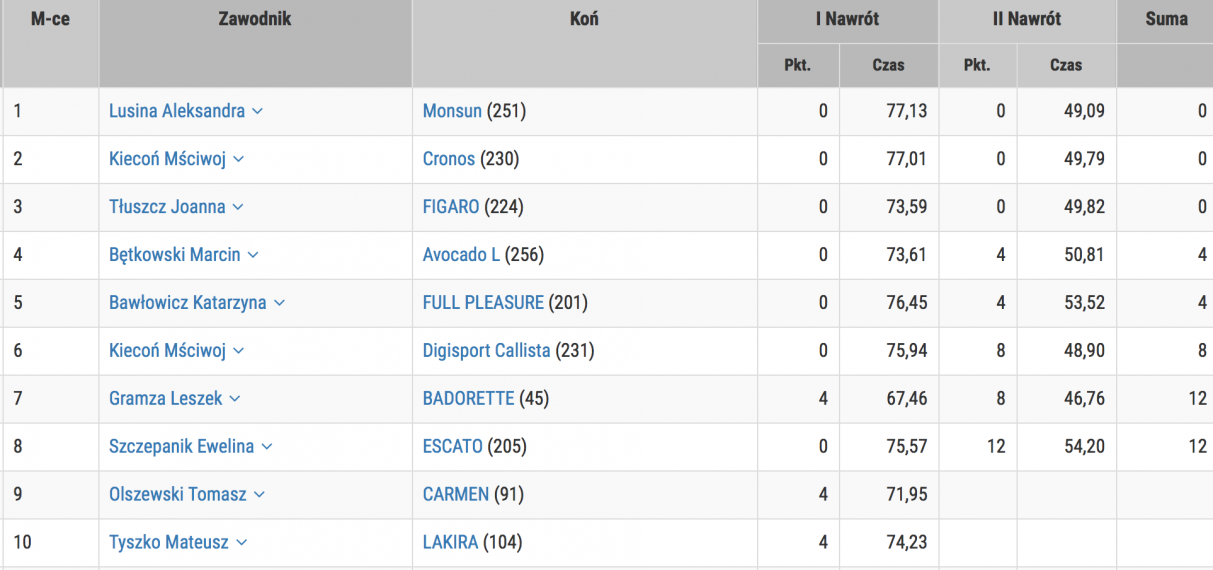Expand chevron beside Tyszko Mateusz

[x=241, y=543]
